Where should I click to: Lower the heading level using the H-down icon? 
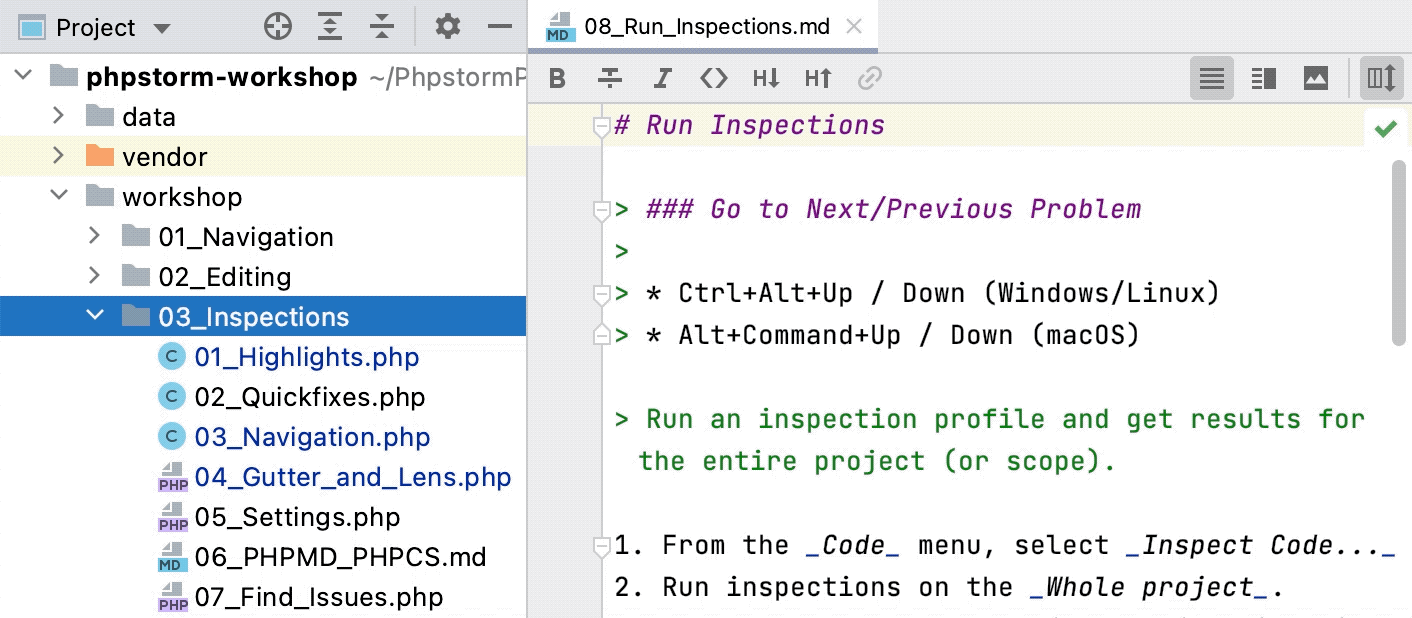[766, 78]
